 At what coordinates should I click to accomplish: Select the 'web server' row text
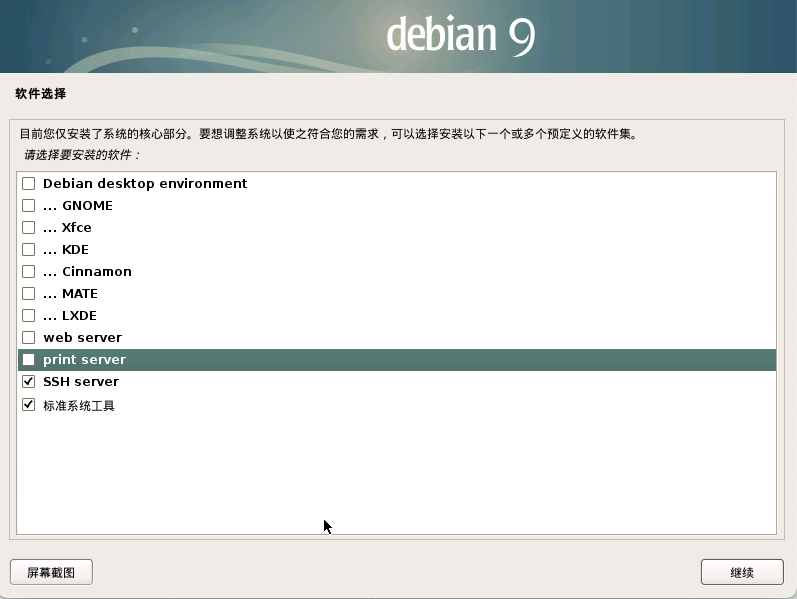82,338
